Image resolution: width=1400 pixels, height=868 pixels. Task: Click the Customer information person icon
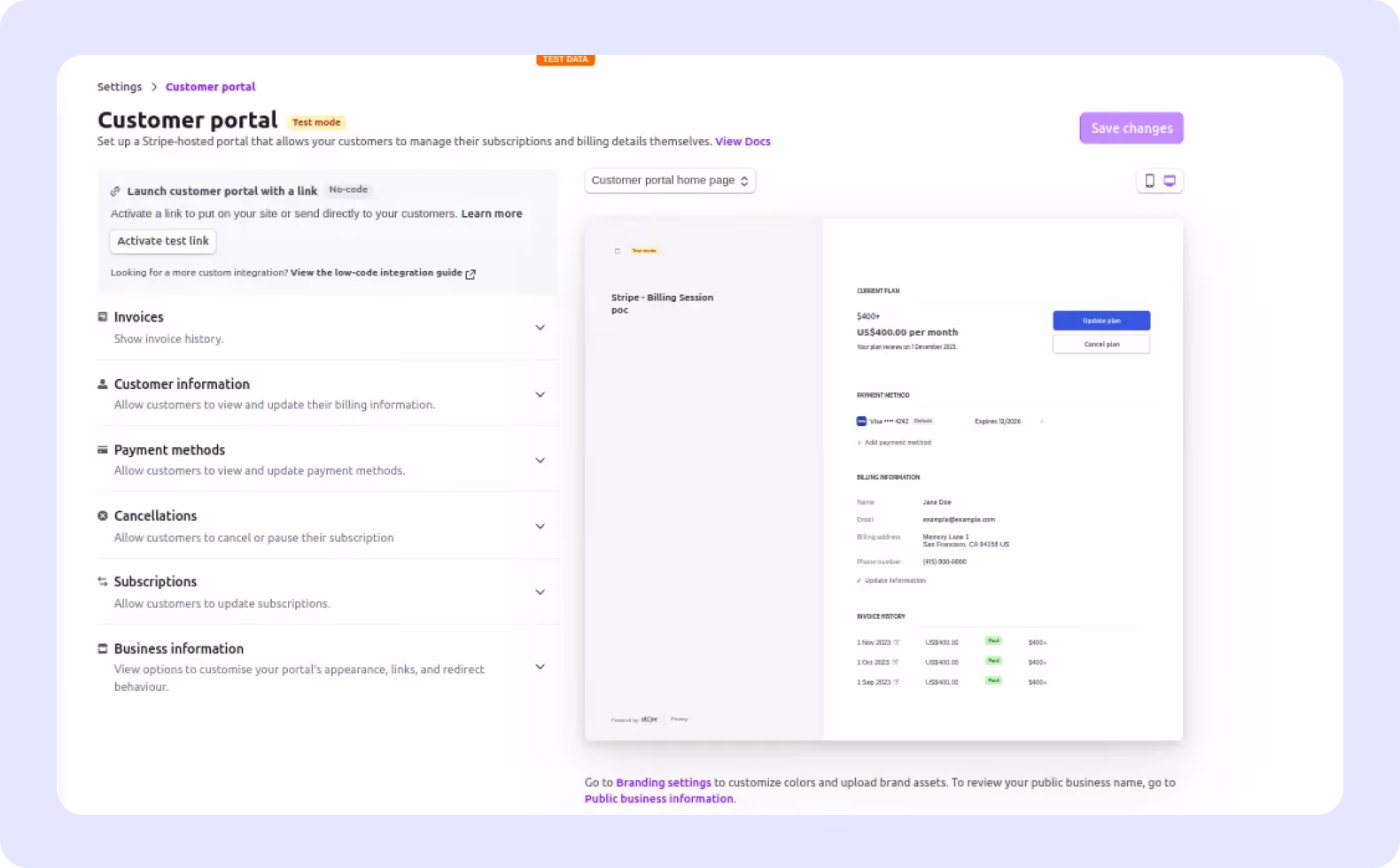103,384
